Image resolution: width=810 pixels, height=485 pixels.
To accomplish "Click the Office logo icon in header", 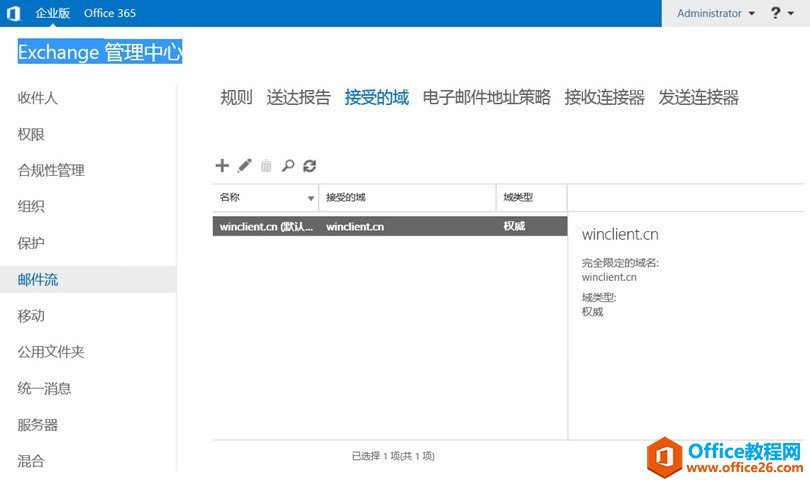I will (14, 13).
